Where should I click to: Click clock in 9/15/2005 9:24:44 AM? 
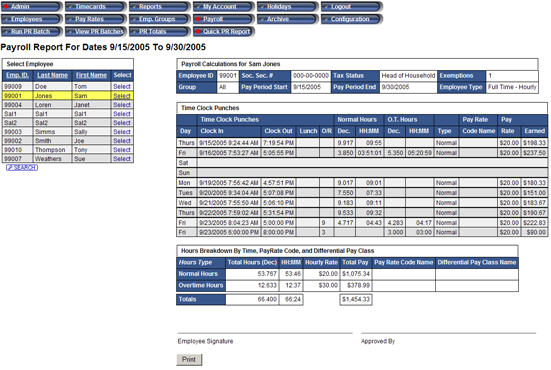tap(229, 143)
